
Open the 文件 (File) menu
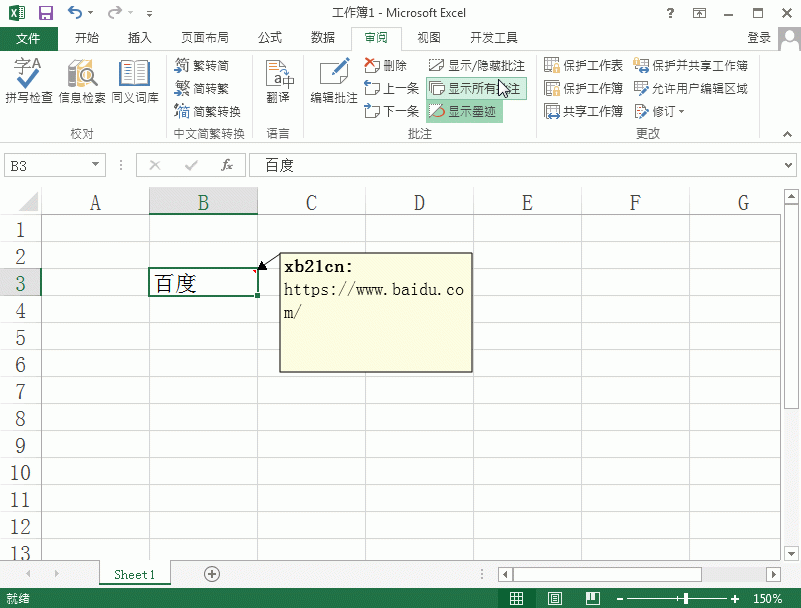[x=29, y=37]
